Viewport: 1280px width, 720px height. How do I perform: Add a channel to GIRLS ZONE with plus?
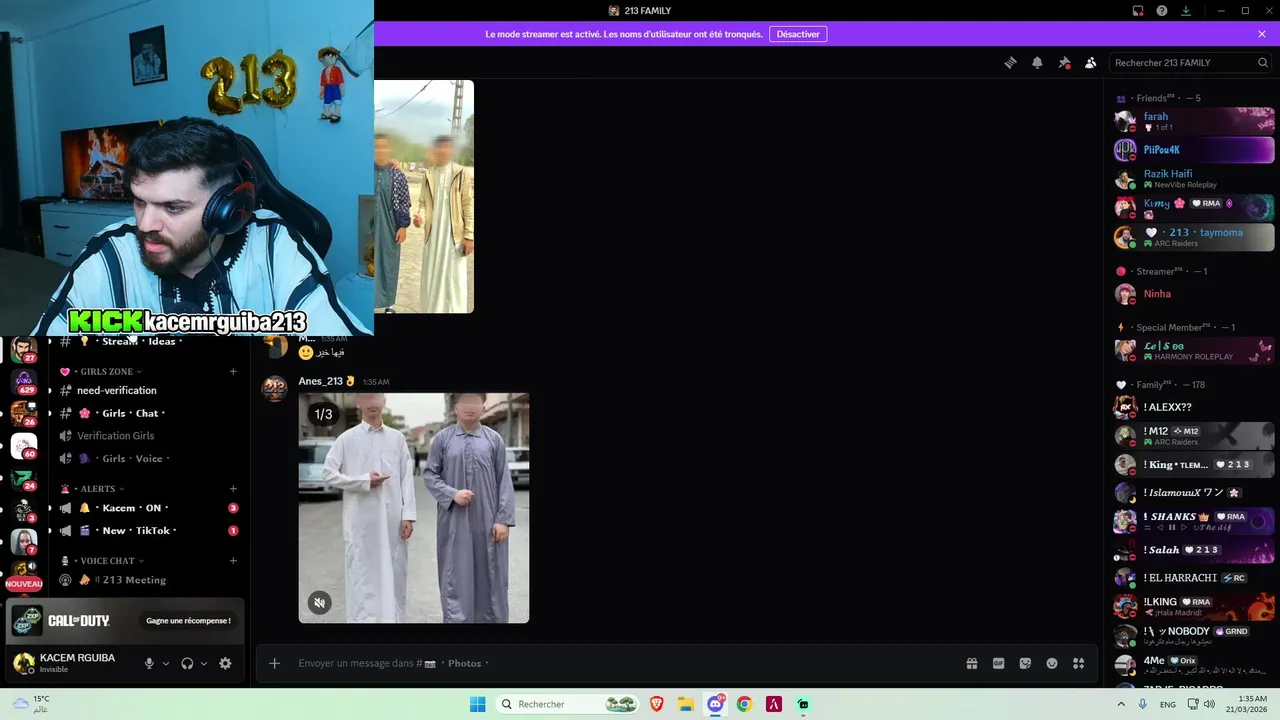[x=233, y=372]
